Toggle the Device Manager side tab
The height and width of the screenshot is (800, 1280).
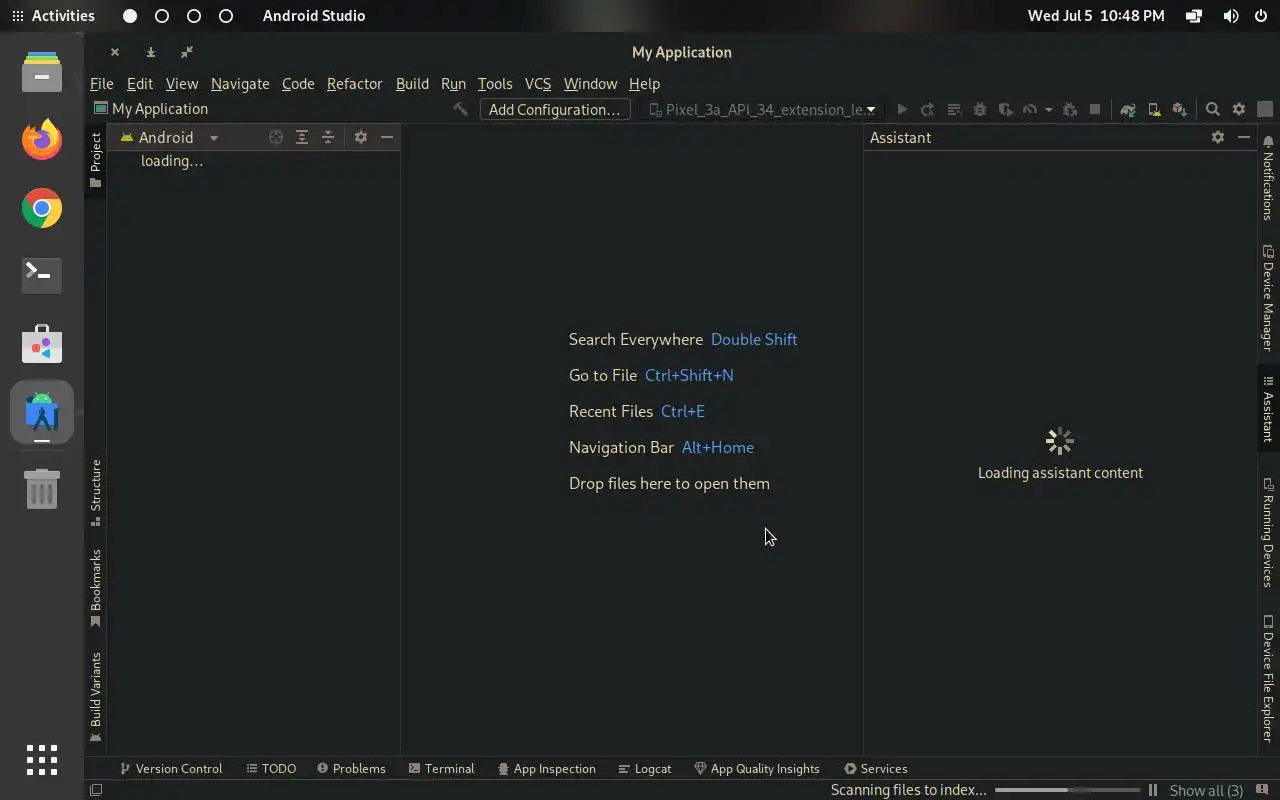[1268, 298]
